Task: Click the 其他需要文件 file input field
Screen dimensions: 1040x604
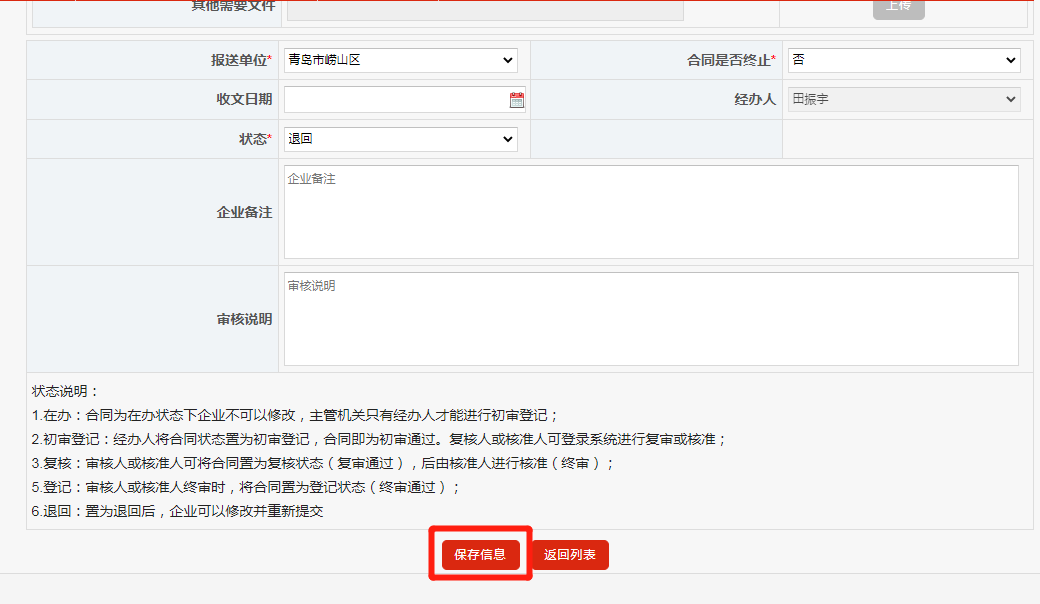Action: (485, 8)
